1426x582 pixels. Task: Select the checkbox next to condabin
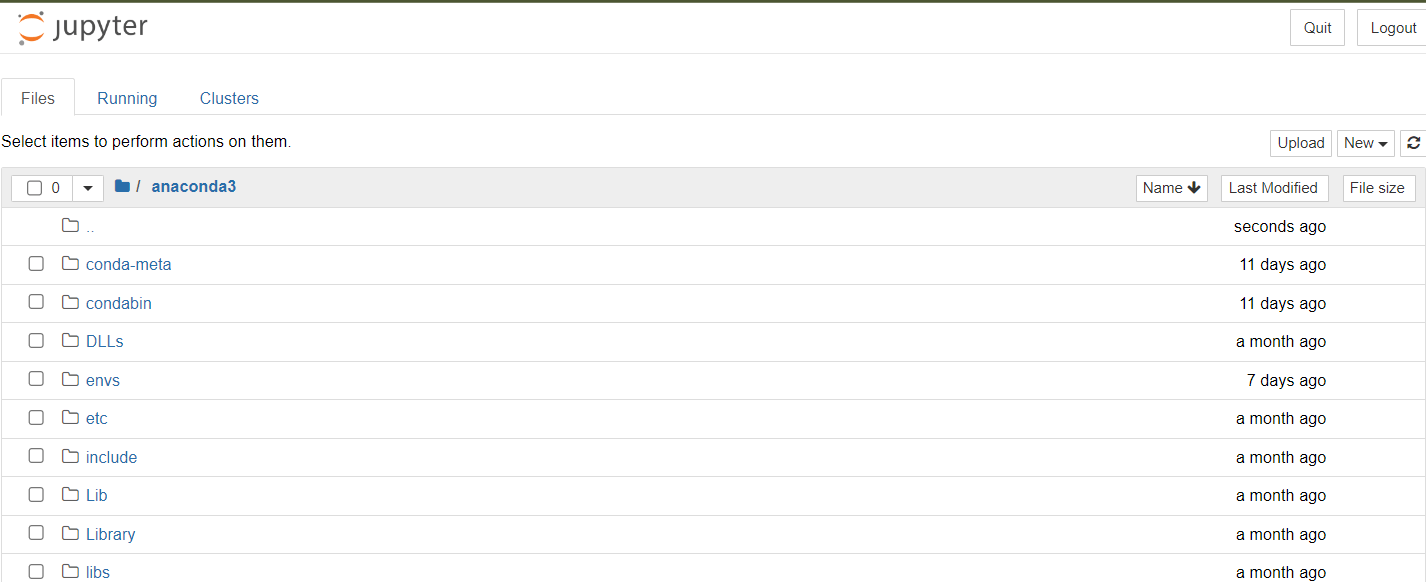click(36, 301)
